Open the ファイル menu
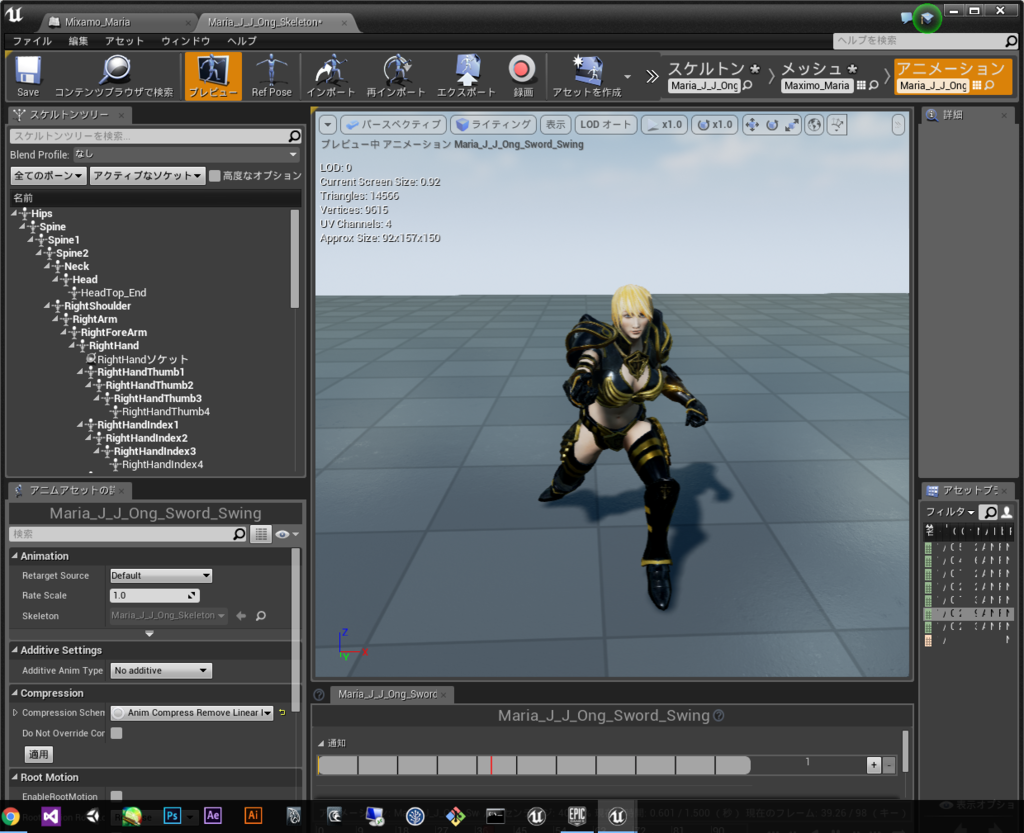1024x833 pixels. (x=33, y=41)
